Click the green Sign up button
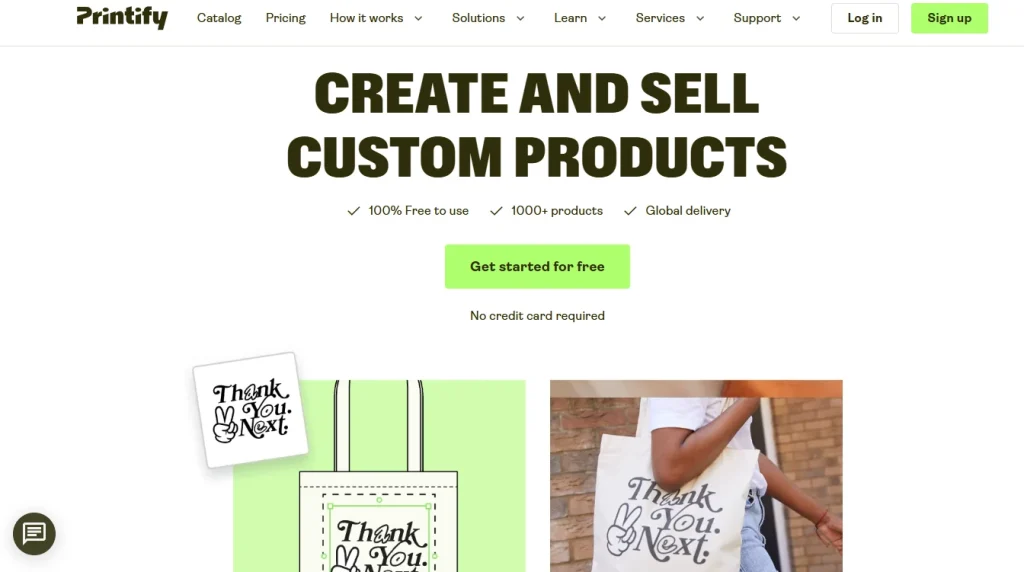 (x=950, y=18)
